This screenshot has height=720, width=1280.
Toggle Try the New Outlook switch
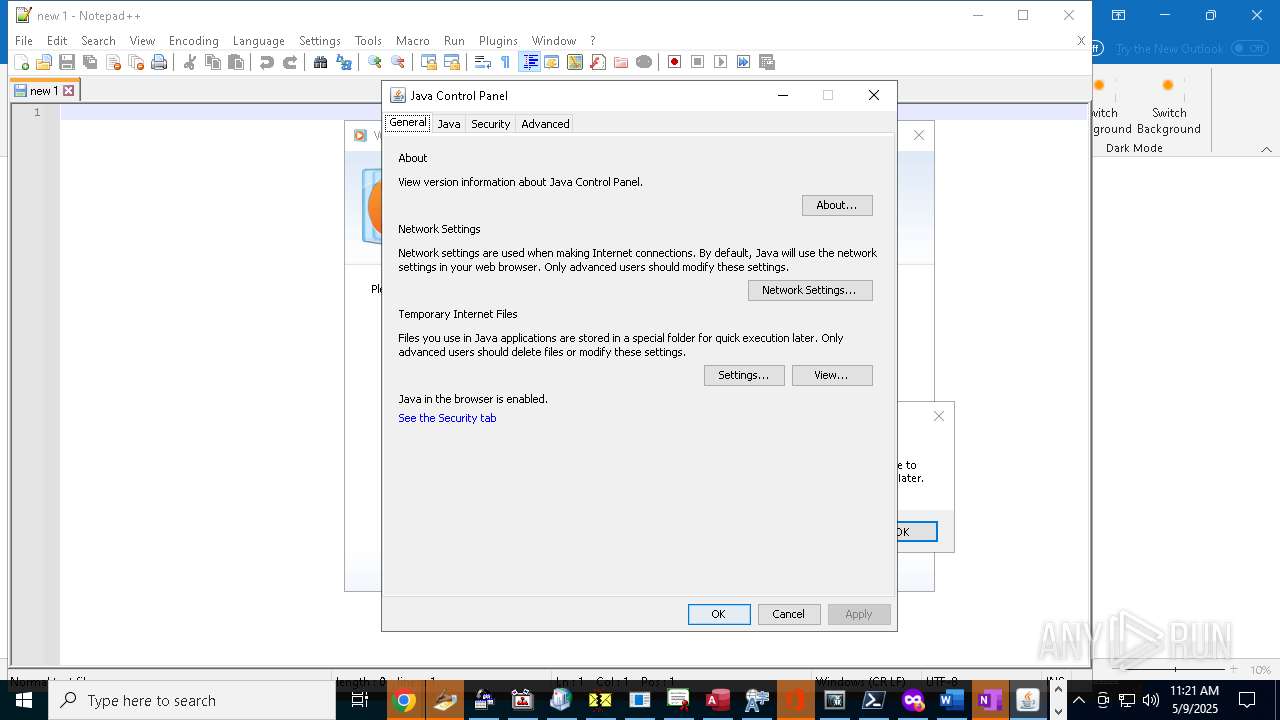[x=1249, y=48]
